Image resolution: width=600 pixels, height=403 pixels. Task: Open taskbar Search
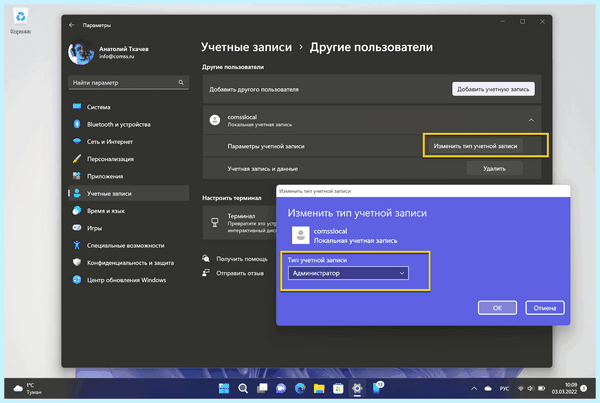[243, 388]
